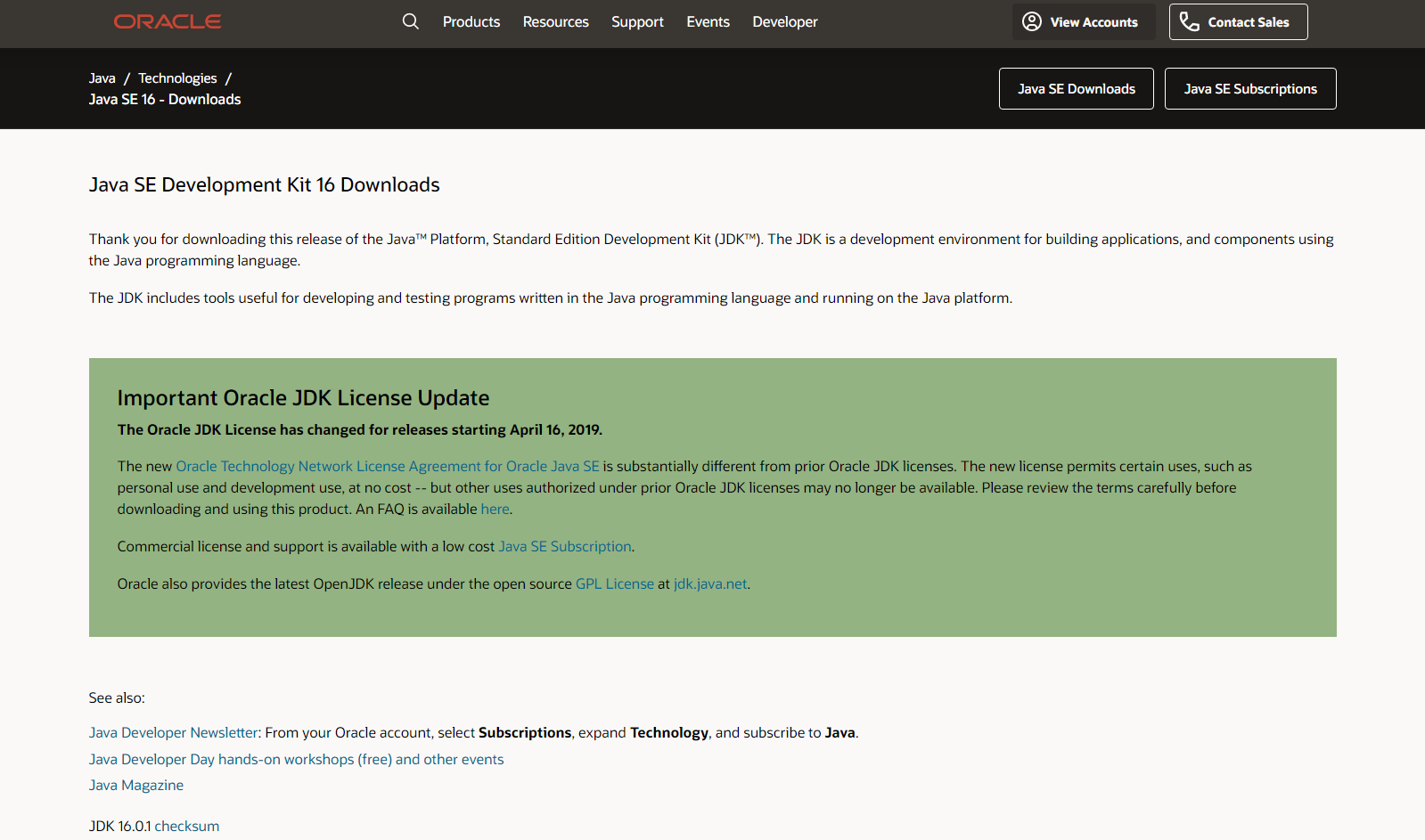The height and width of the screenshot is (840, 1425).
Task: Click the Oracle logo
Action: [168, 21]
